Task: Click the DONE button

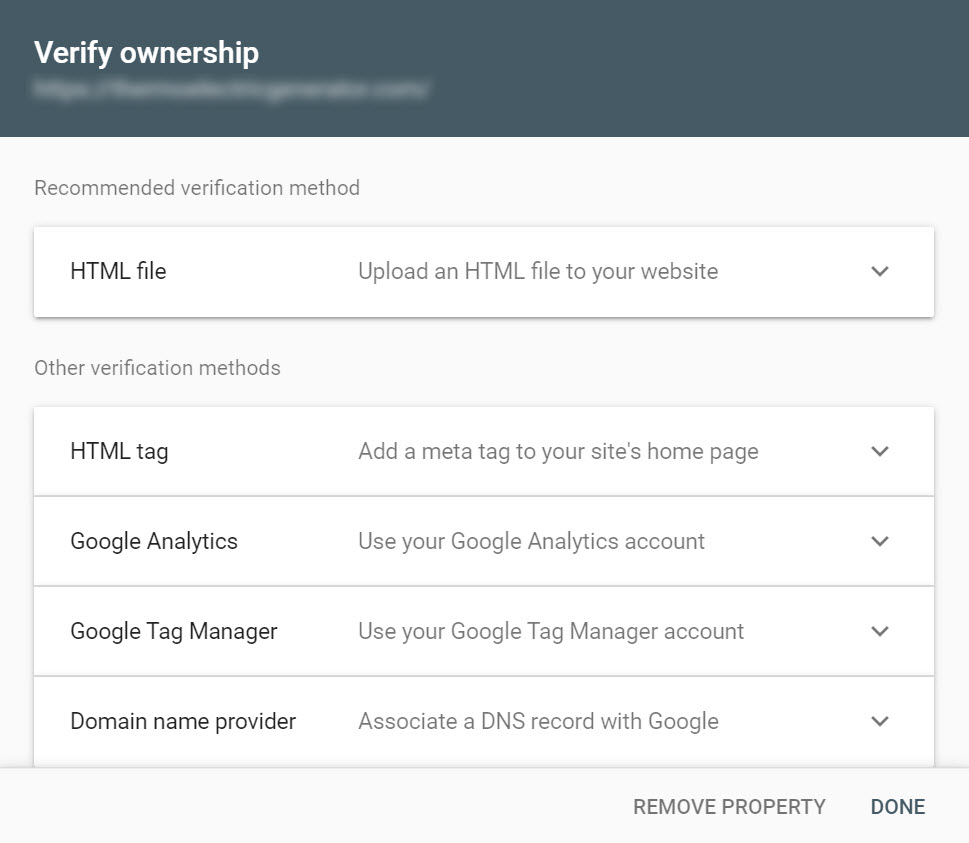Action: coord(898,807)
